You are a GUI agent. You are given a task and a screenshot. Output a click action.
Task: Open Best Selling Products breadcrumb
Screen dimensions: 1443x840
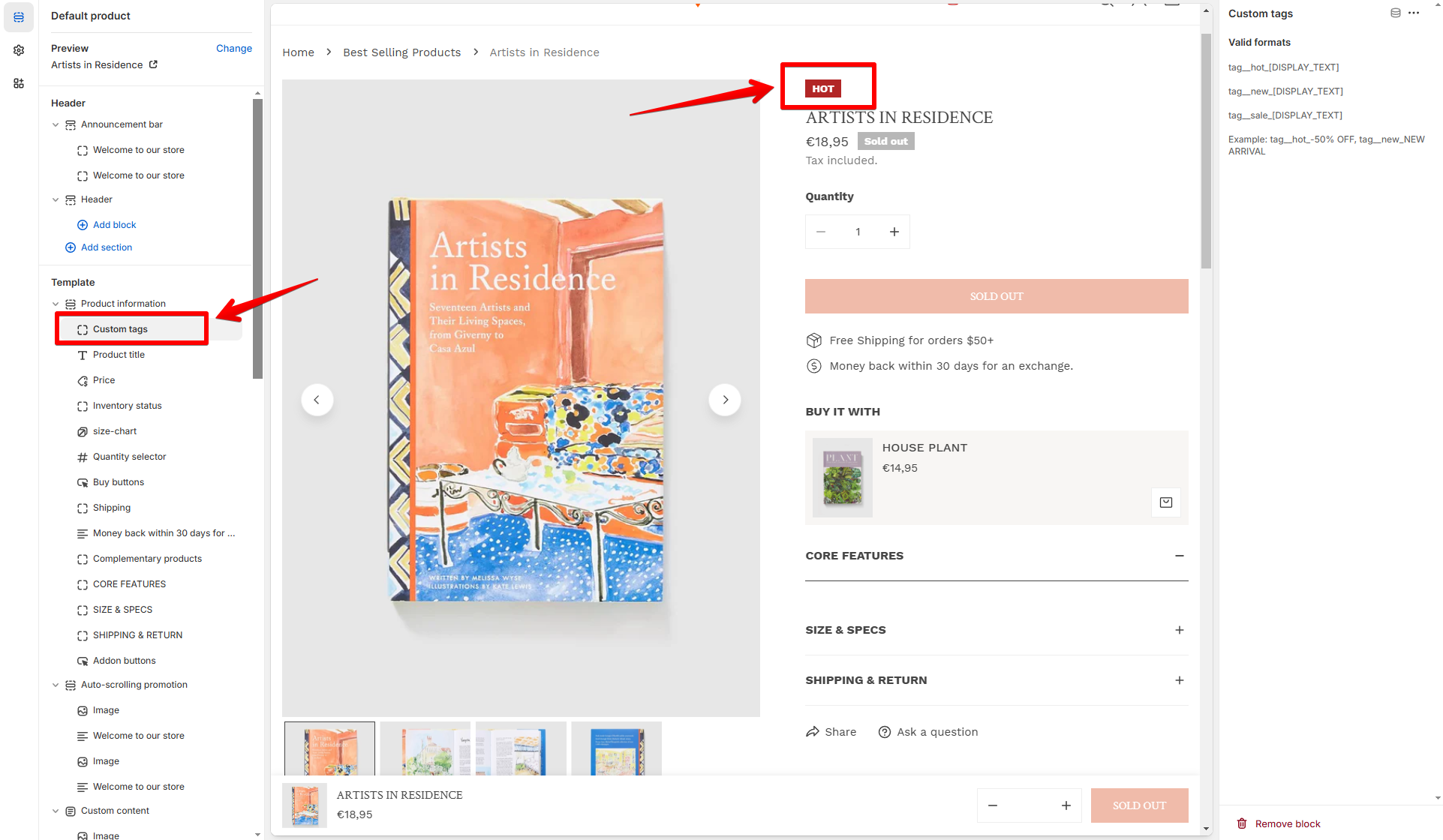click(401, 52)
